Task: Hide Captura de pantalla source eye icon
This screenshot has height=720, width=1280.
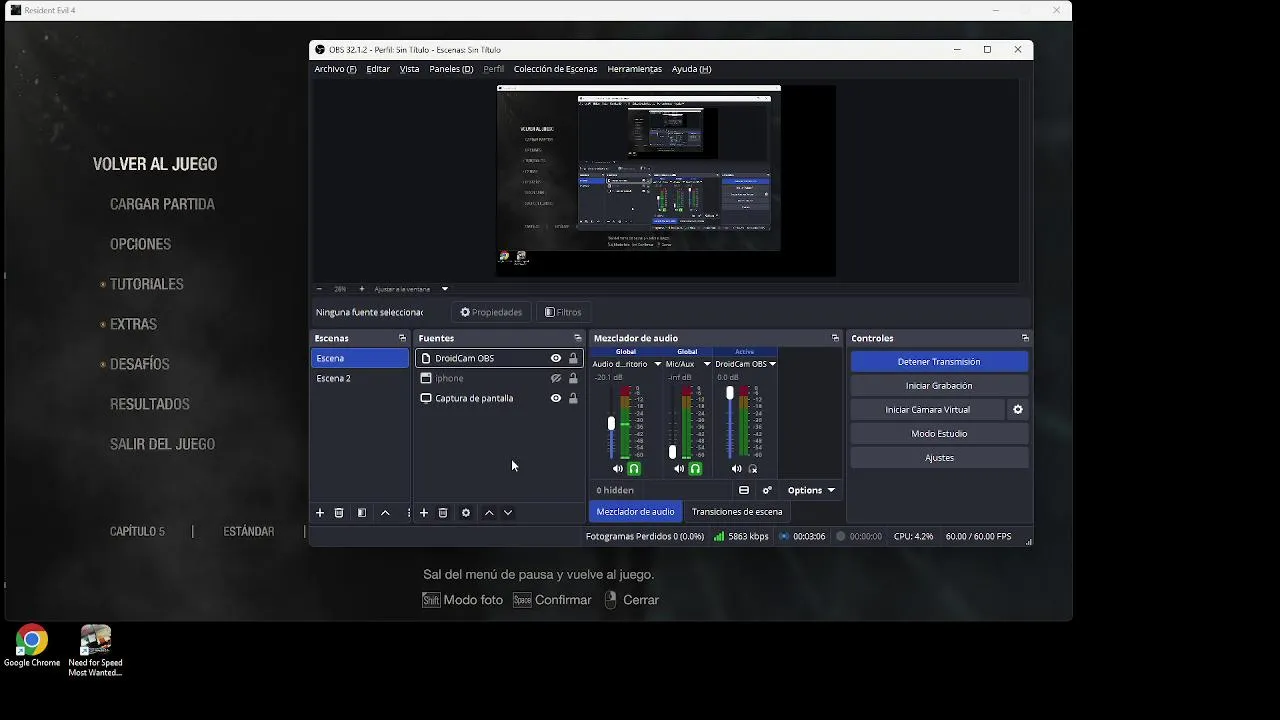Action: pyautogui.click(x=556, y=398)
